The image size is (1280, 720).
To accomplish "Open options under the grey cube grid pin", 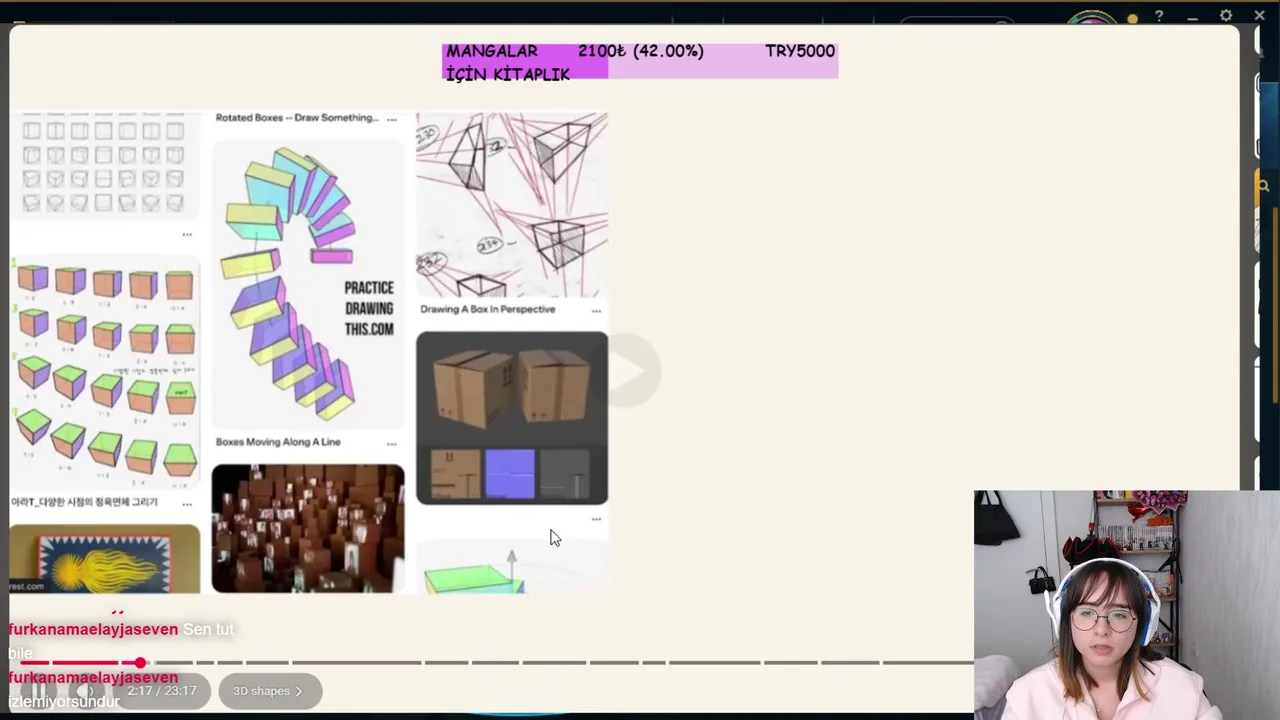I will point(187,235).
